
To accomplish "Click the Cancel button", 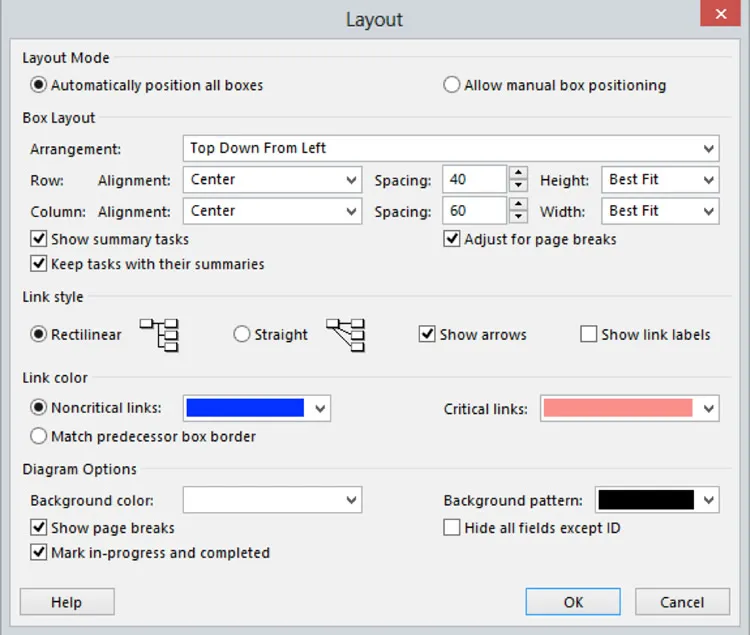I will point(682,602).
